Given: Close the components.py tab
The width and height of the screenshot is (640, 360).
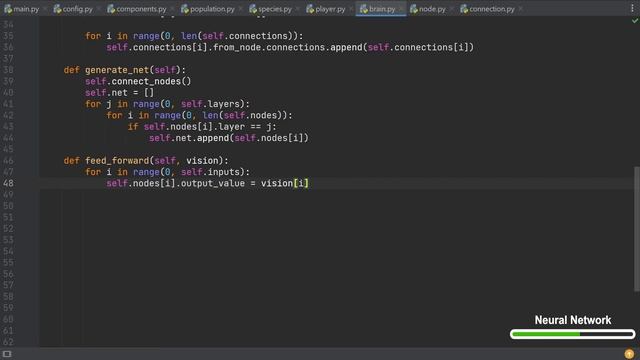Looking at the screenshot, I should (x=172, y=9).
